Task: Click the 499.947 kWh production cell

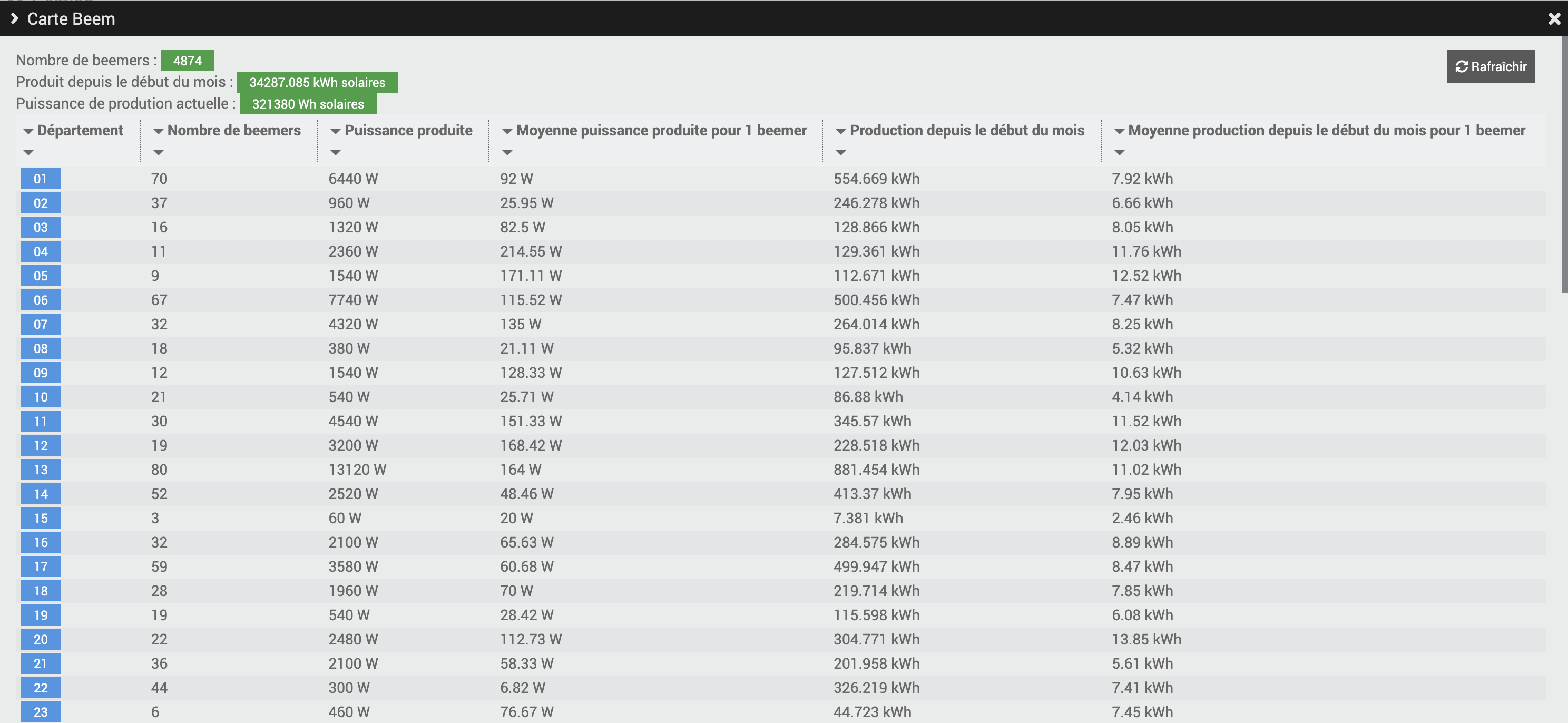Action: 877,566
